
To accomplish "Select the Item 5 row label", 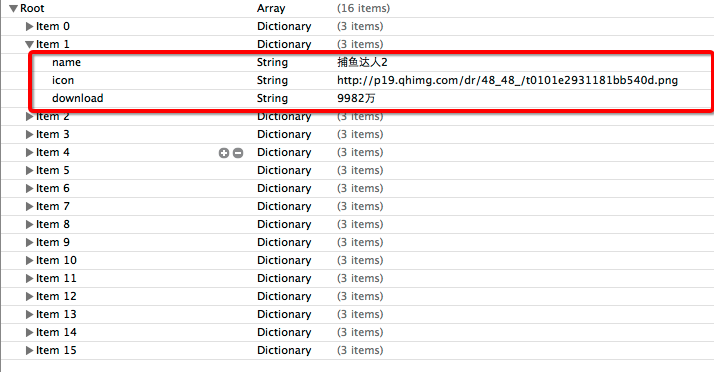I will point(53,170).
